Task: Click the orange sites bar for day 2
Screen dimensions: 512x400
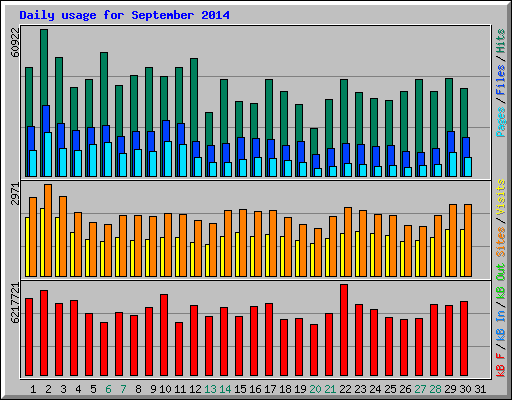Action: coord(48,230)
